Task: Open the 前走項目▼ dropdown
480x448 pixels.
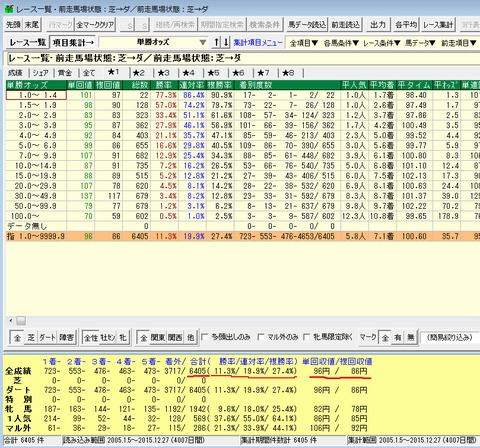Action: (x=459, y=43)
